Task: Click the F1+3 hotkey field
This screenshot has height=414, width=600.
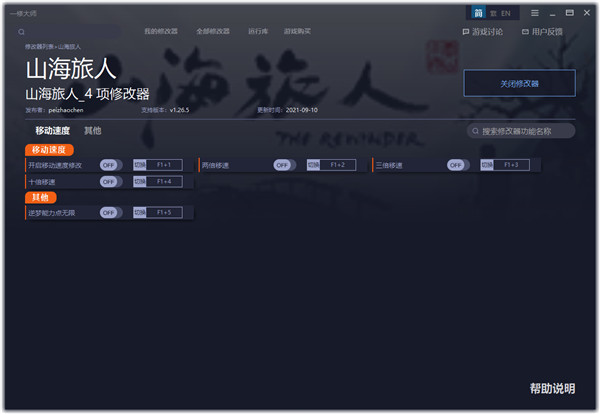Action: (x=511, y=165)
